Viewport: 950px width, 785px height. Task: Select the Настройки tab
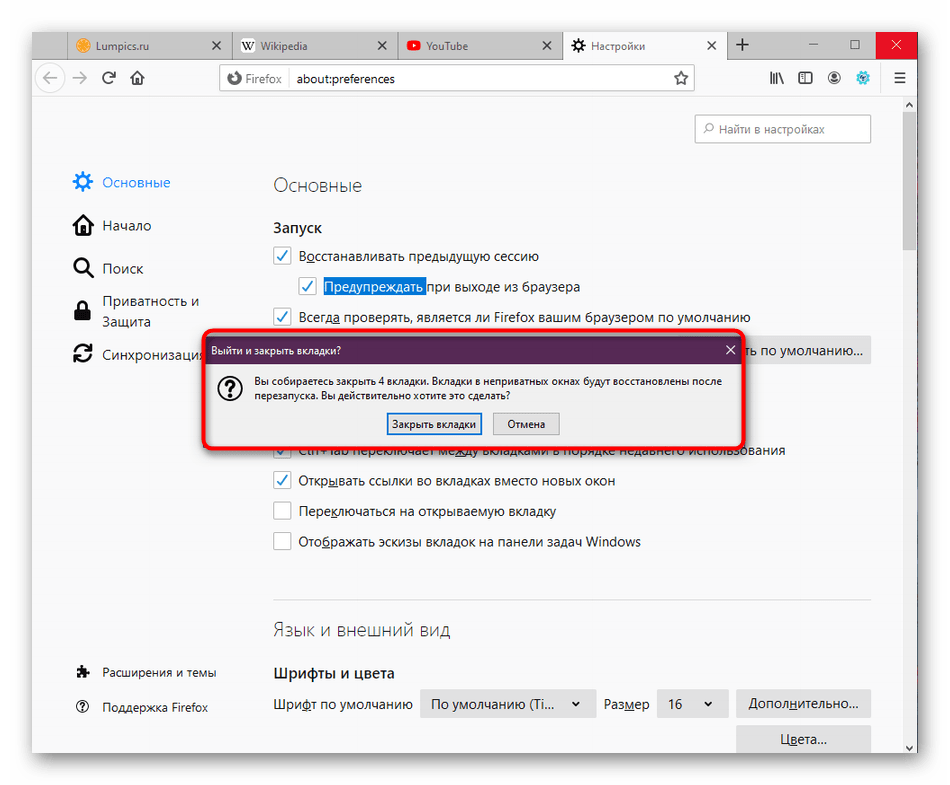point(645,46)
